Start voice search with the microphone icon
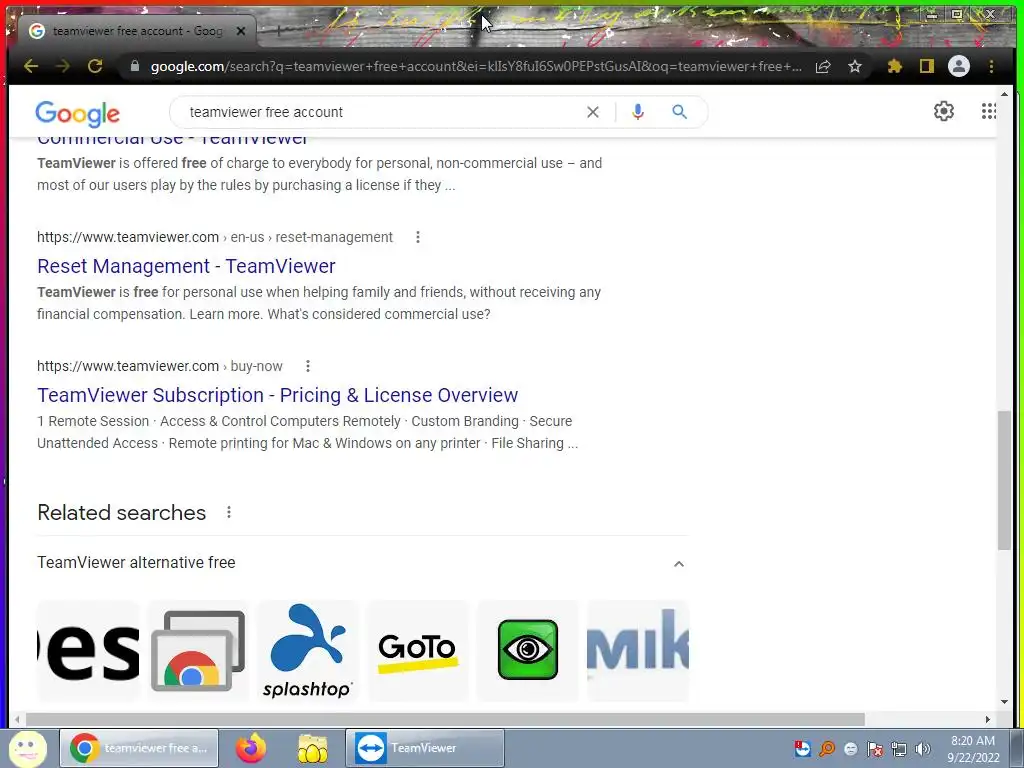 pyautogui.click(x=638, y=112)
